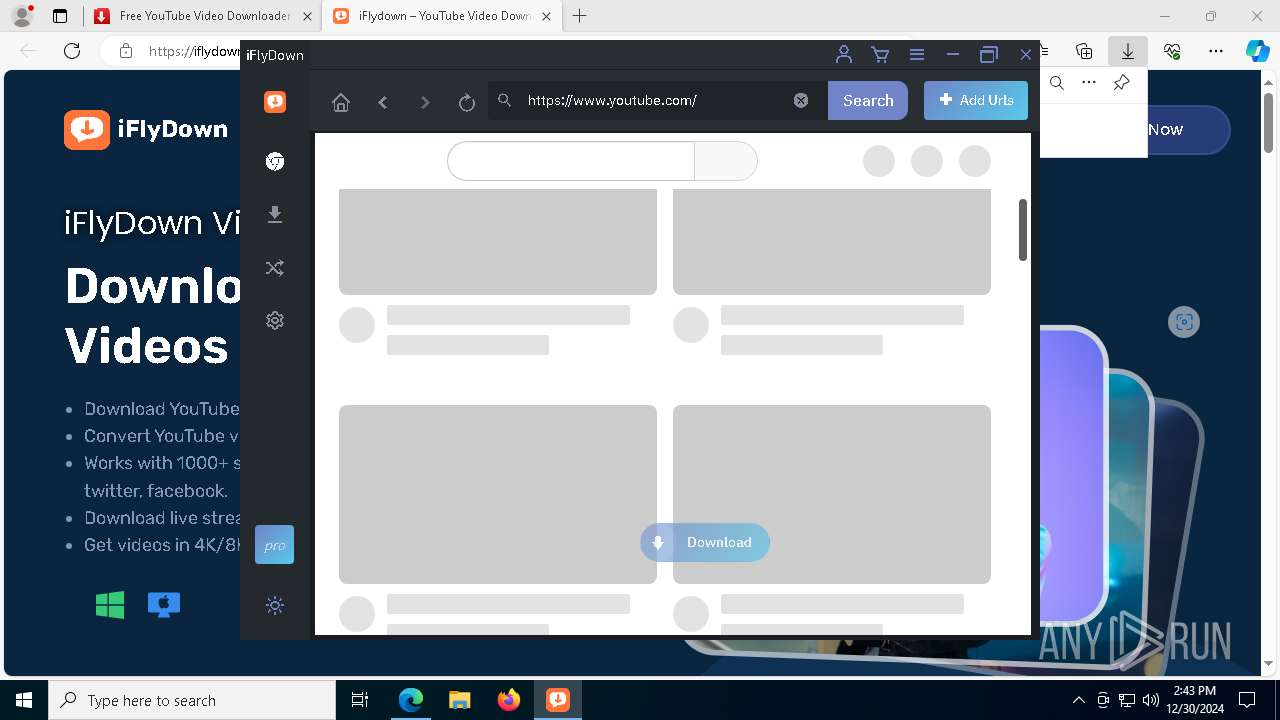Click the YouTube placeholder search box

click(x=571, y=161)
